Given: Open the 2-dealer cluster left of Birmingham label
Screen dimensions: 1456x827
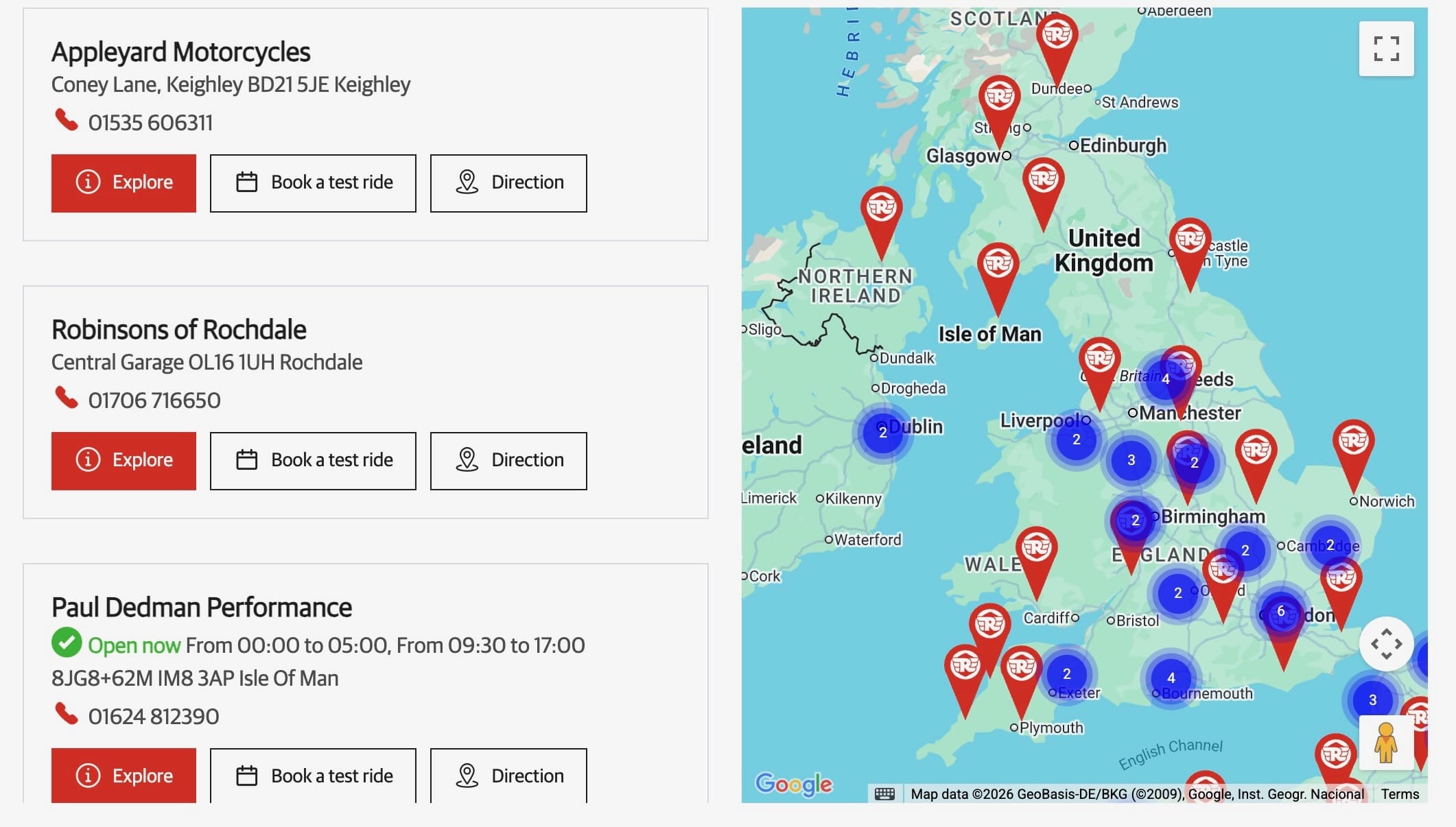Looking at the screenshot, I should (x=1135, y=520).
